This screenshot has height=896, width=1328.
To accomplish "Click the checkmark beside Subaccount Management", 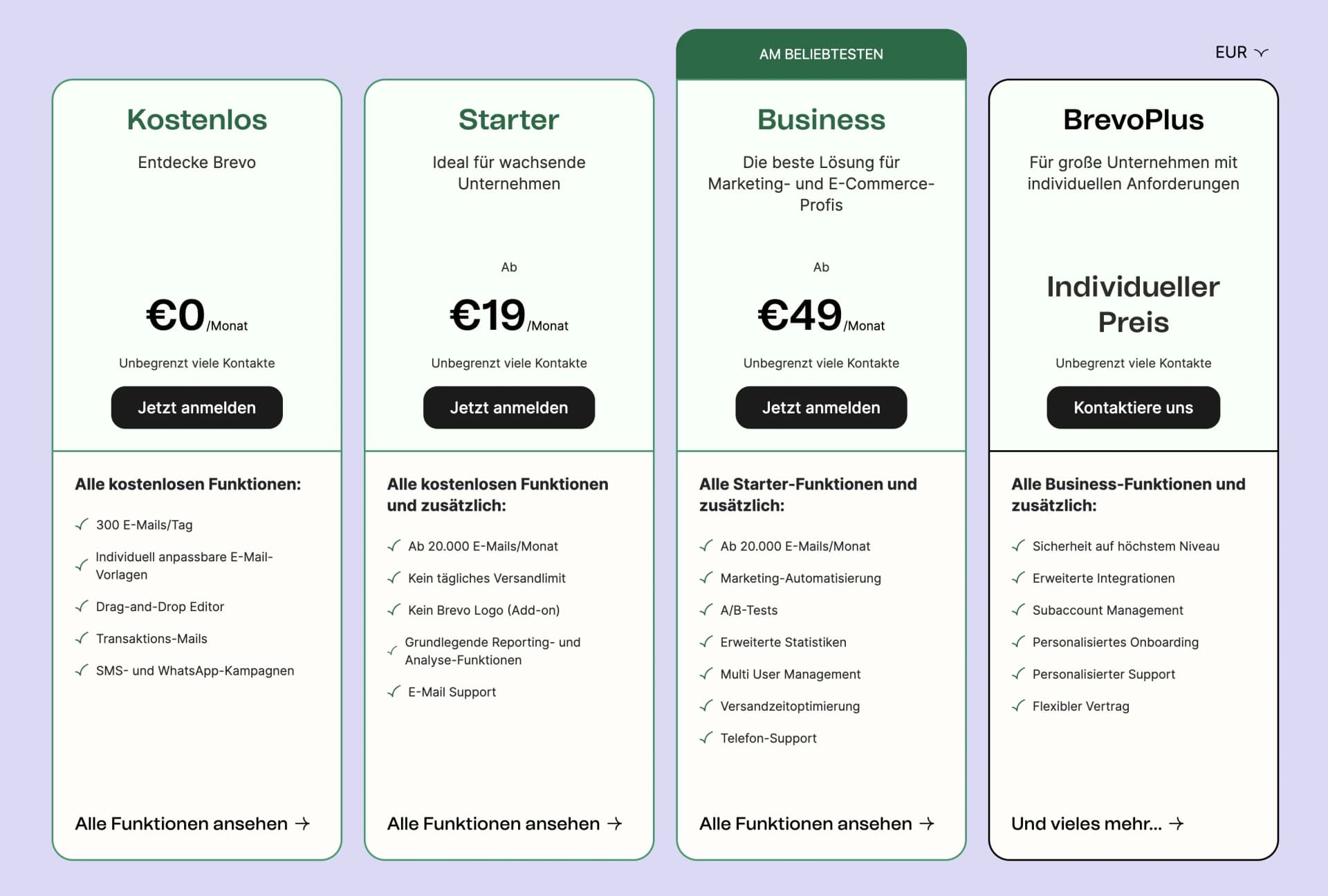I will pyautogui.click(x=1018, y=610).
